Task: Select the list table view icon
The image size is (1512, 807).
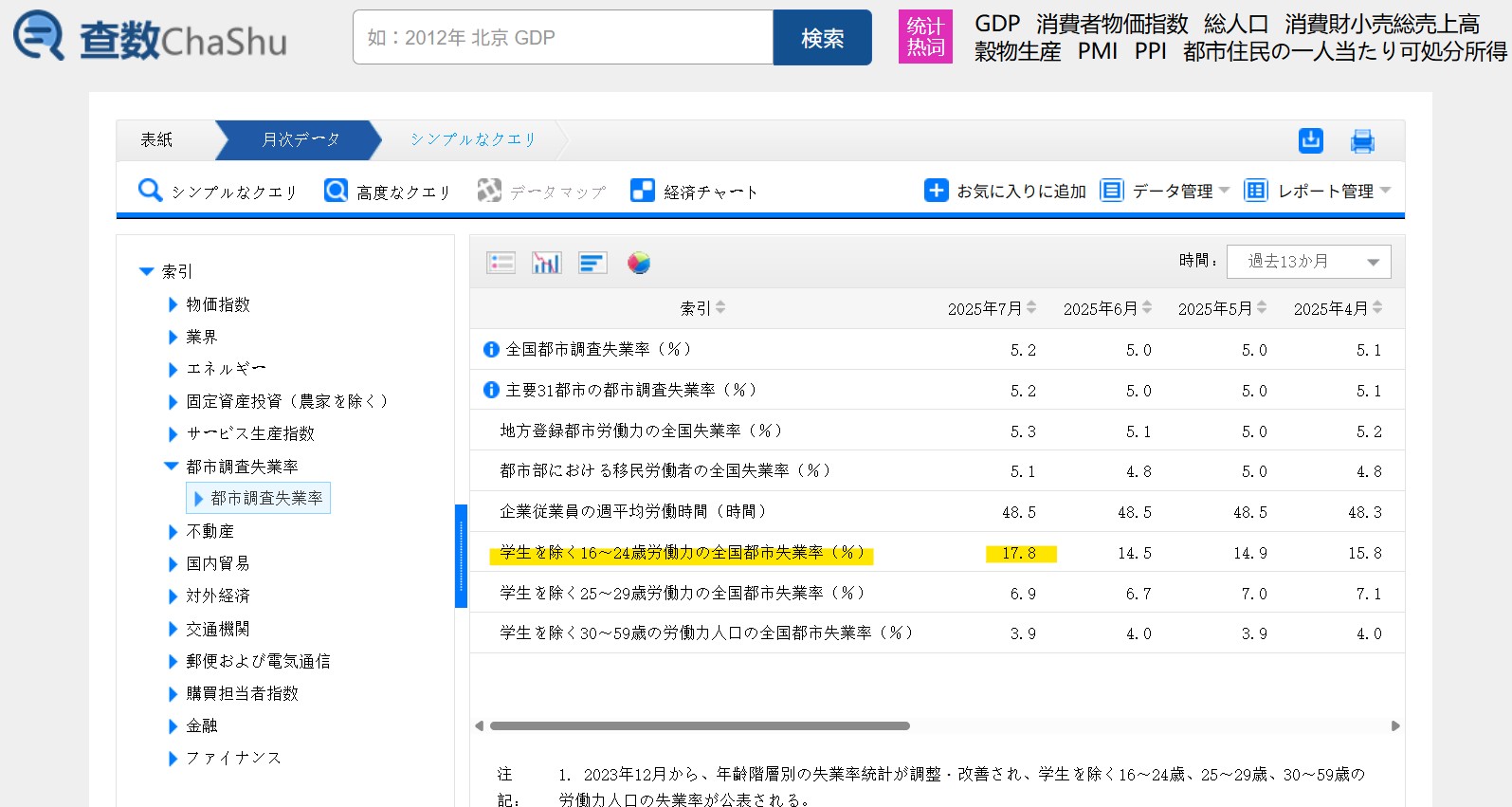Action: [501, 263]
